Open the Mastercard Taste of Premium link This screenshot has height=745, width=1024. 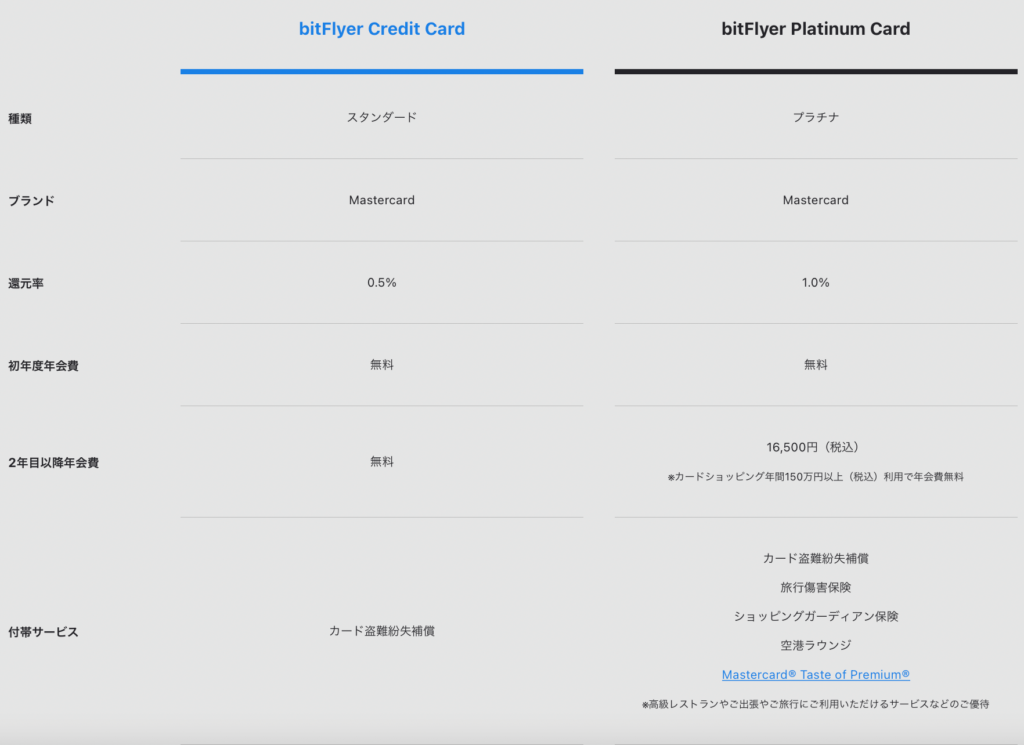(816, 674)
